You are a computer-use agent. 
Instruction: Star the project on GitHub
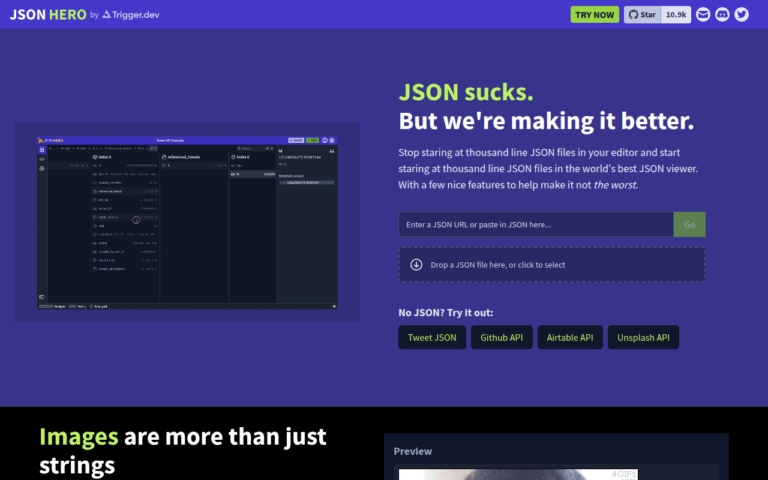point(642,15)
